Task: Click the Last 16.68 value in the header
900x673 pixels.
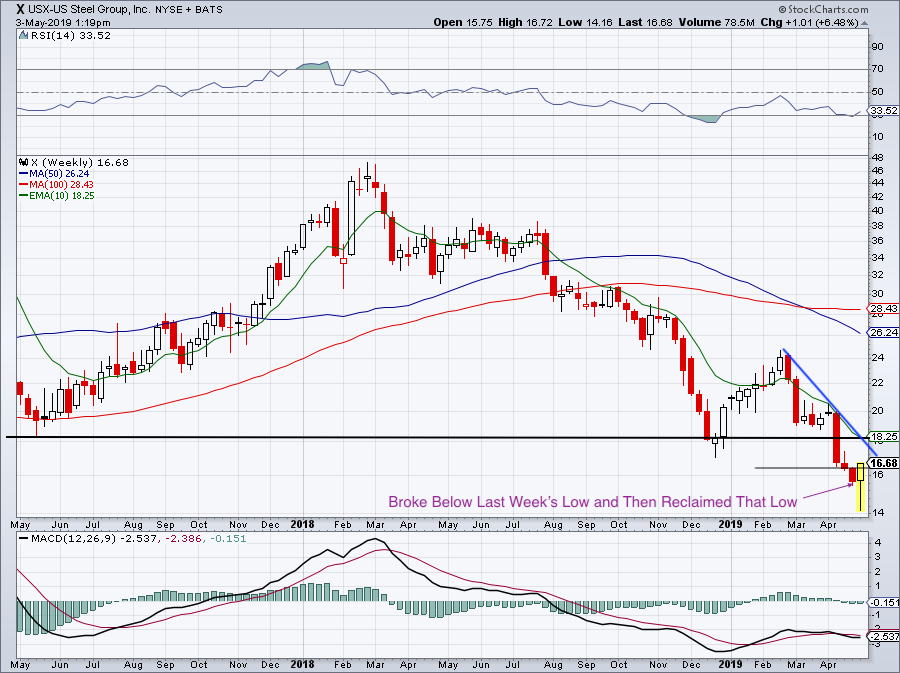Action: click(646, 22)
